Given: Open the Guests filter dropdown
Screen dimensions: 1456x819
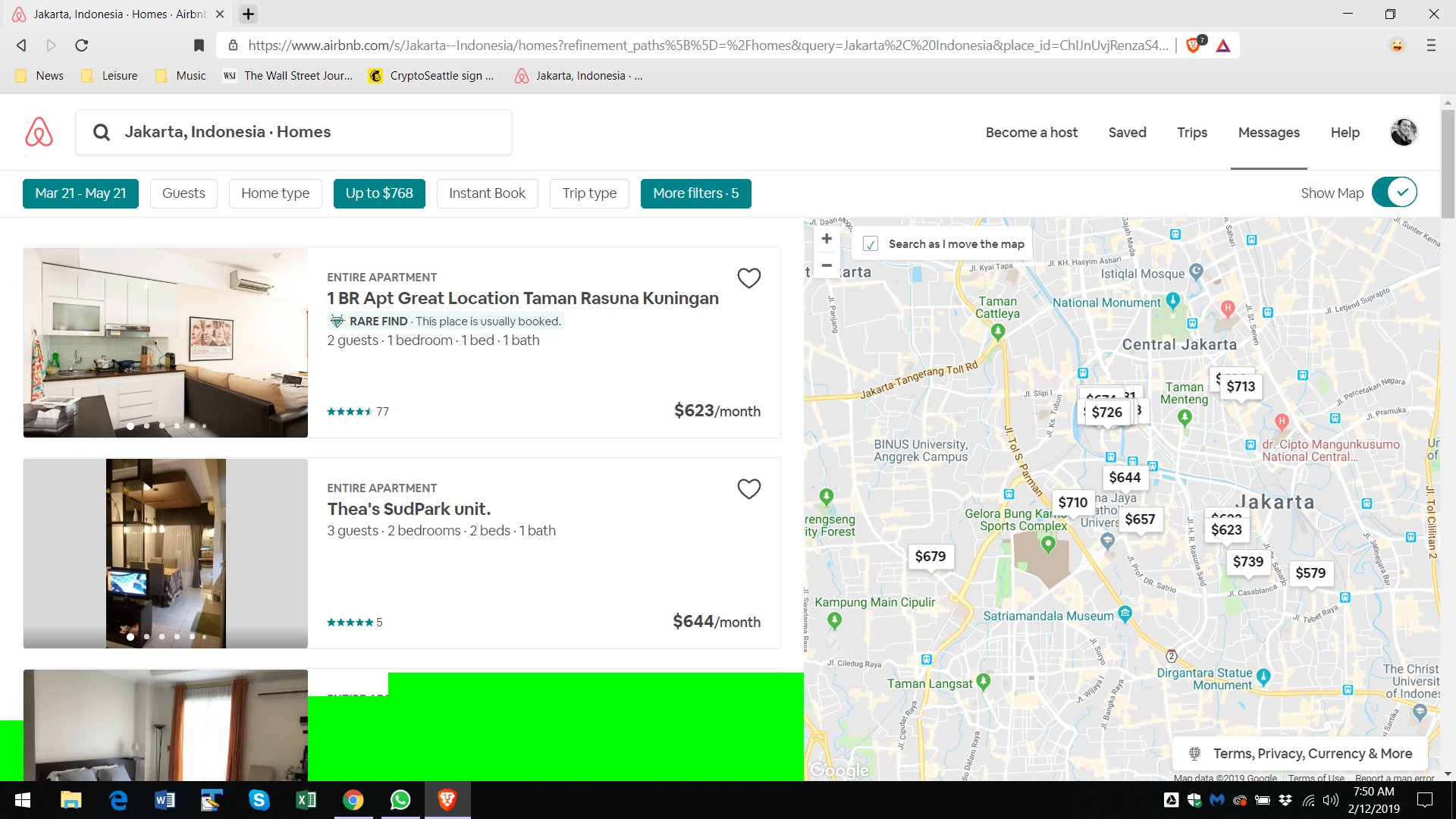Looking at the screenshot, I should (x=184, y=193).
